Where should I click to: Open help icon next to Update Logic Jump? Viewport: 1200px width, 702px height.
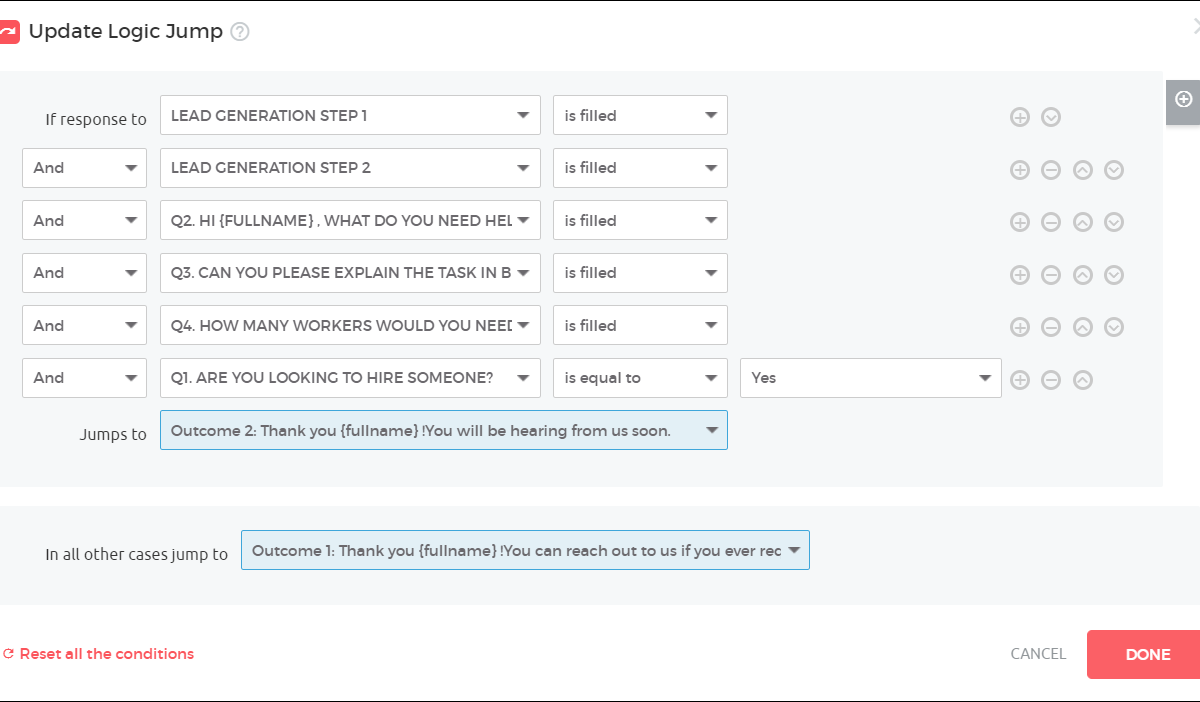(x=240, y=32)
